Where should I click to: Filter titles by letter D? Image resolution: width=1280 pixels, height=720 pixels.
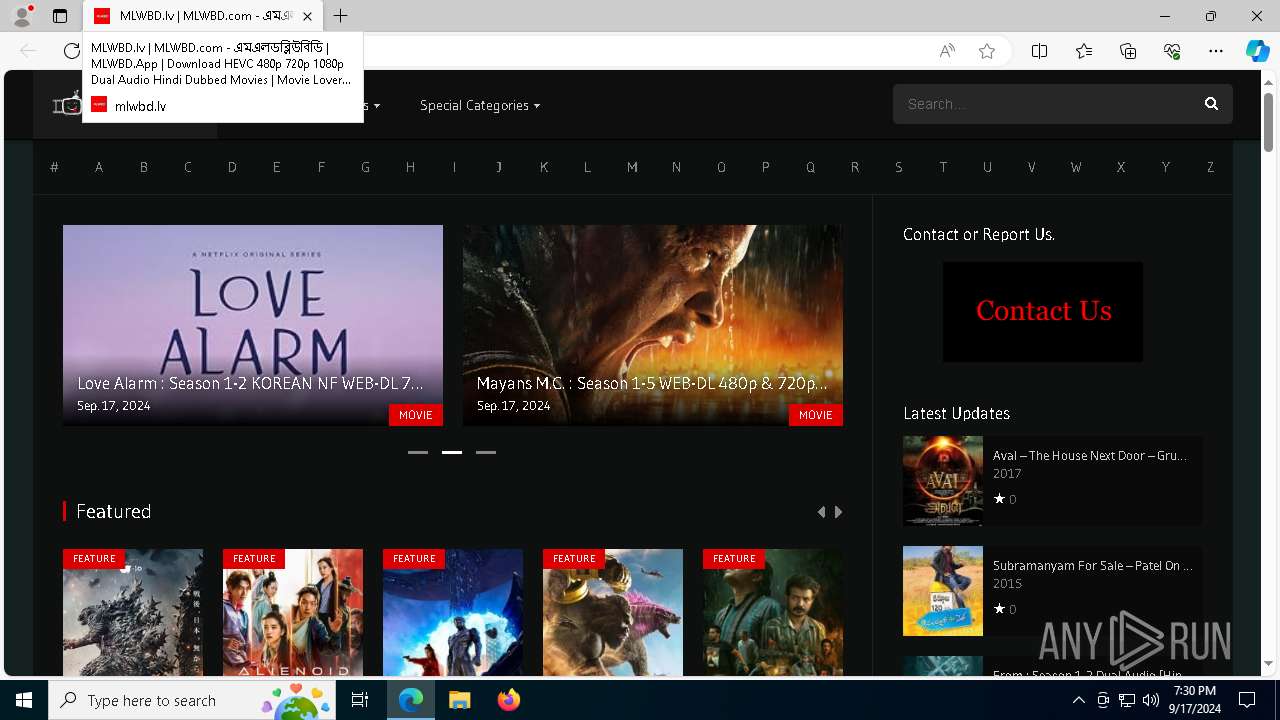pyautogui.click(x=232, y=167)
